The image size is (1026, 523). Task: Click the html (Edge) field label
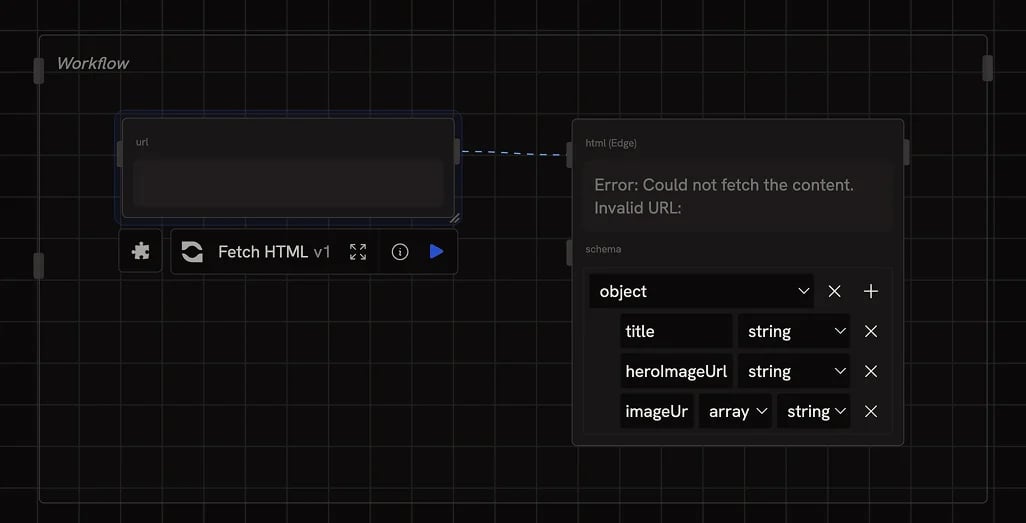click(x=610, y=143)
